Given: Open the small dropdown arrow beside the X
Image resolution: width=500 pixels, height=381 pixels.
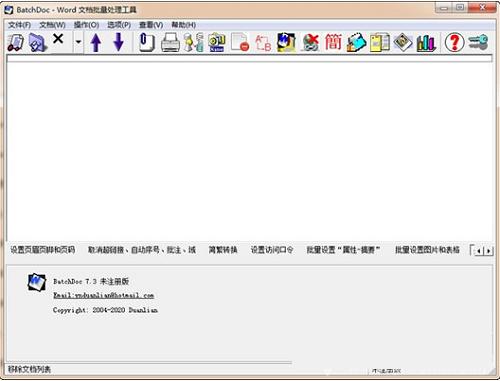Looking at the screenshot, I should coord(78,42).
